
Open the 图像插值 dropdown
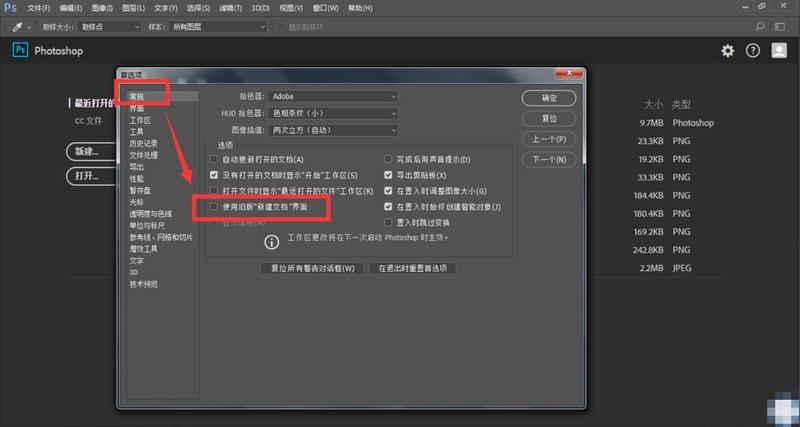[x=333, y=131]
